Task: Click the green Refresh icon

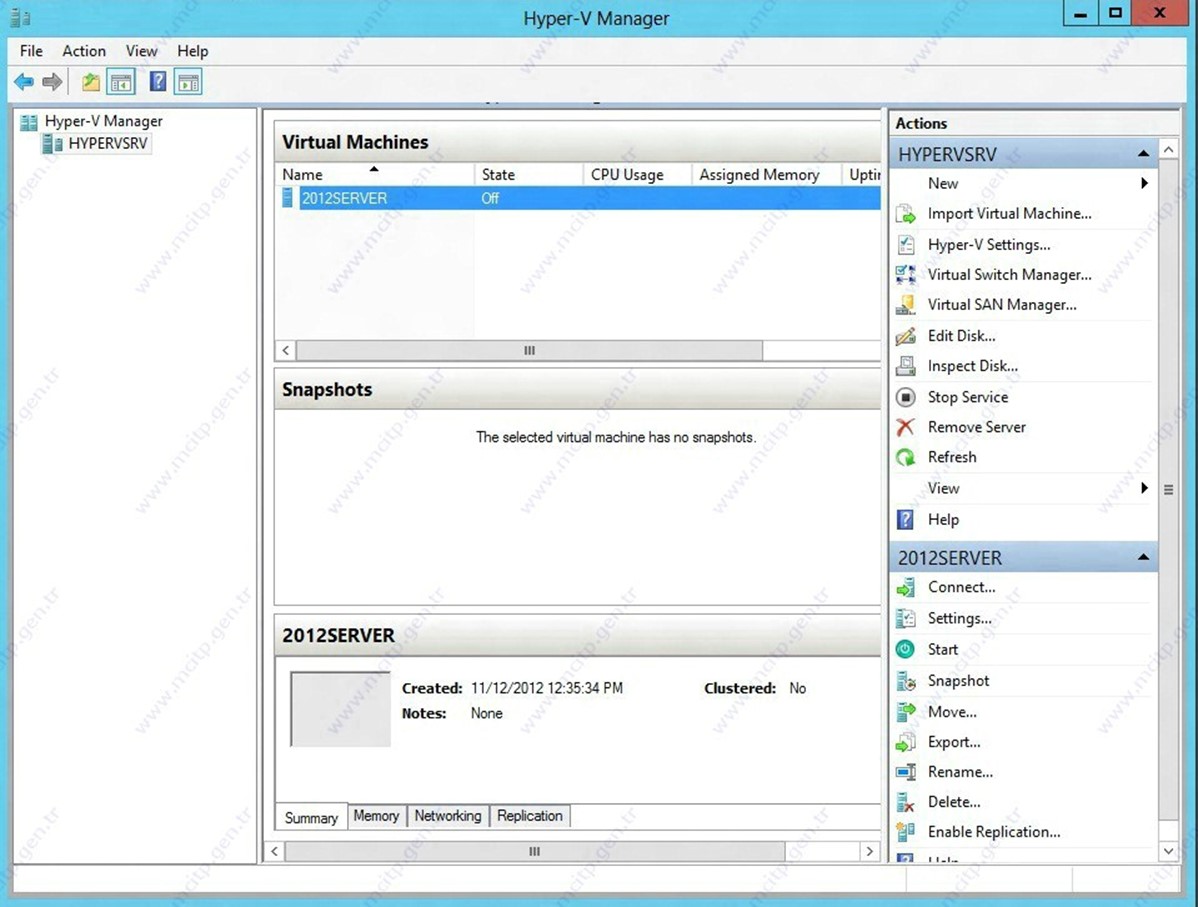Action: pos(905,457)
